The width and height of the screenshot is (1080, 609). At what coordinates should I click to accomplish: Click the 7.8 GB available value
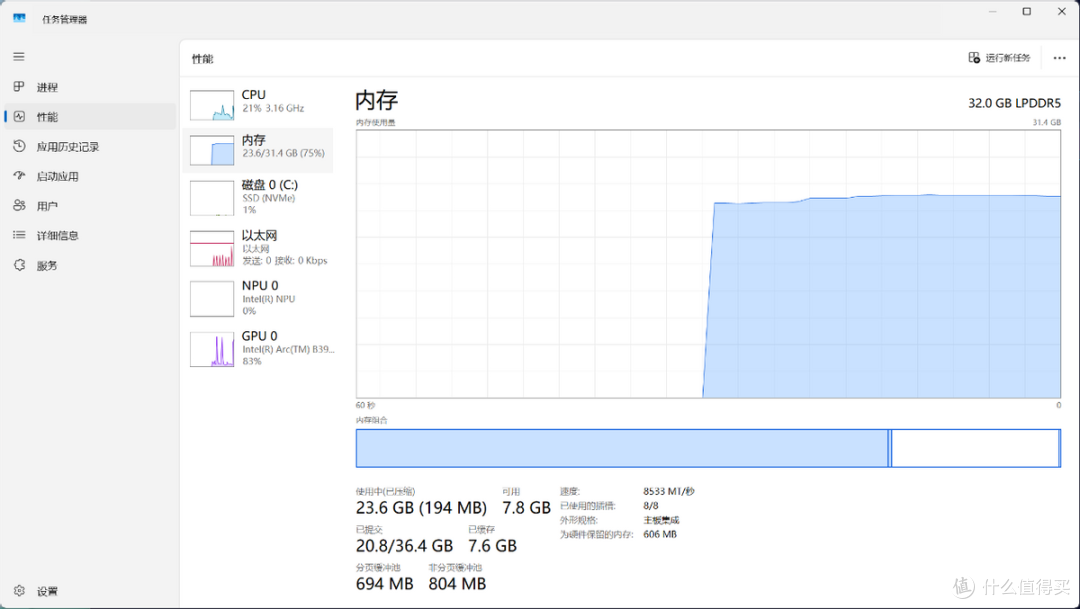(x=526, y=508)
